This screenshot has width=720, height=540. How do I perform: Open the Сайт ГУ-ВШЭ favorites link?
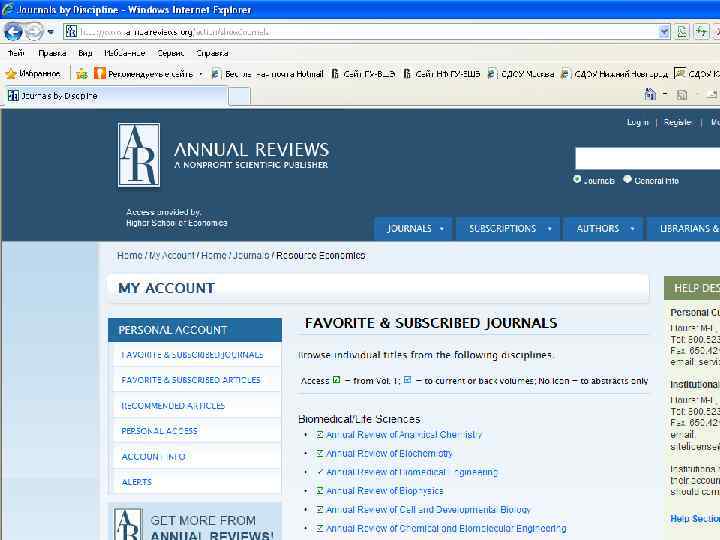(x=363, y=73)
